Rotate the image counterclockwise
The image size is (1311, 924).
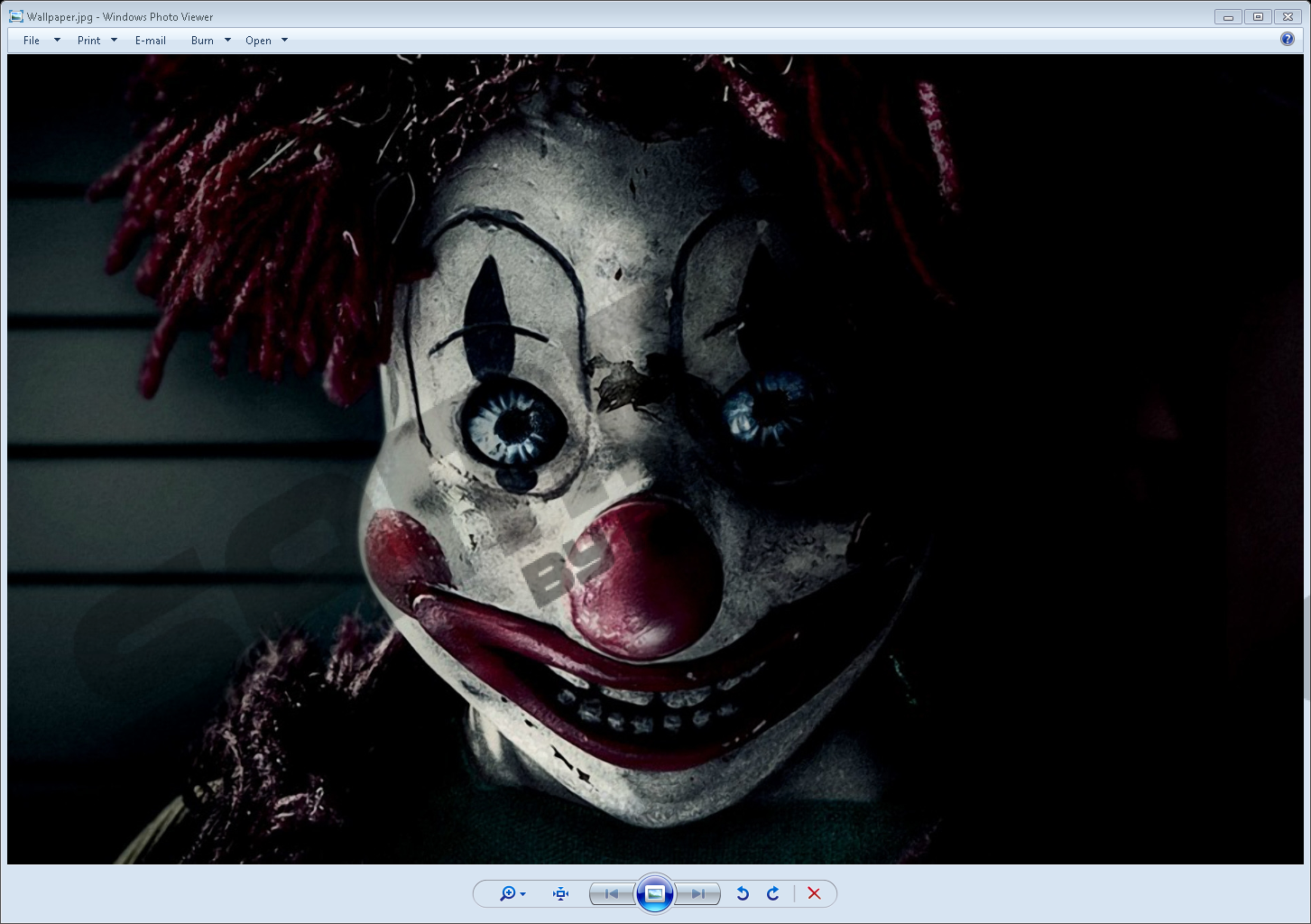(743, 893)
